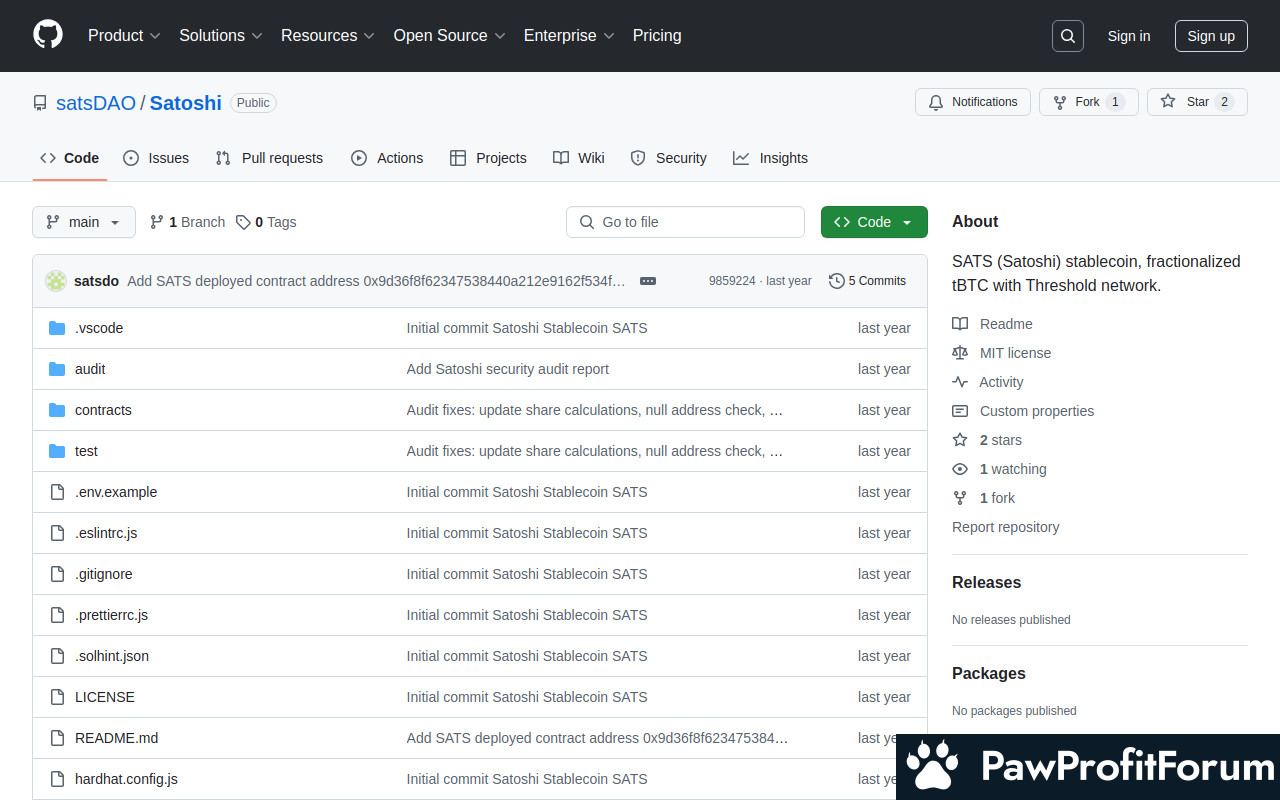Expand the green Code dropdown
Viewport: 1280px width, 800px height.
[874, 222]
